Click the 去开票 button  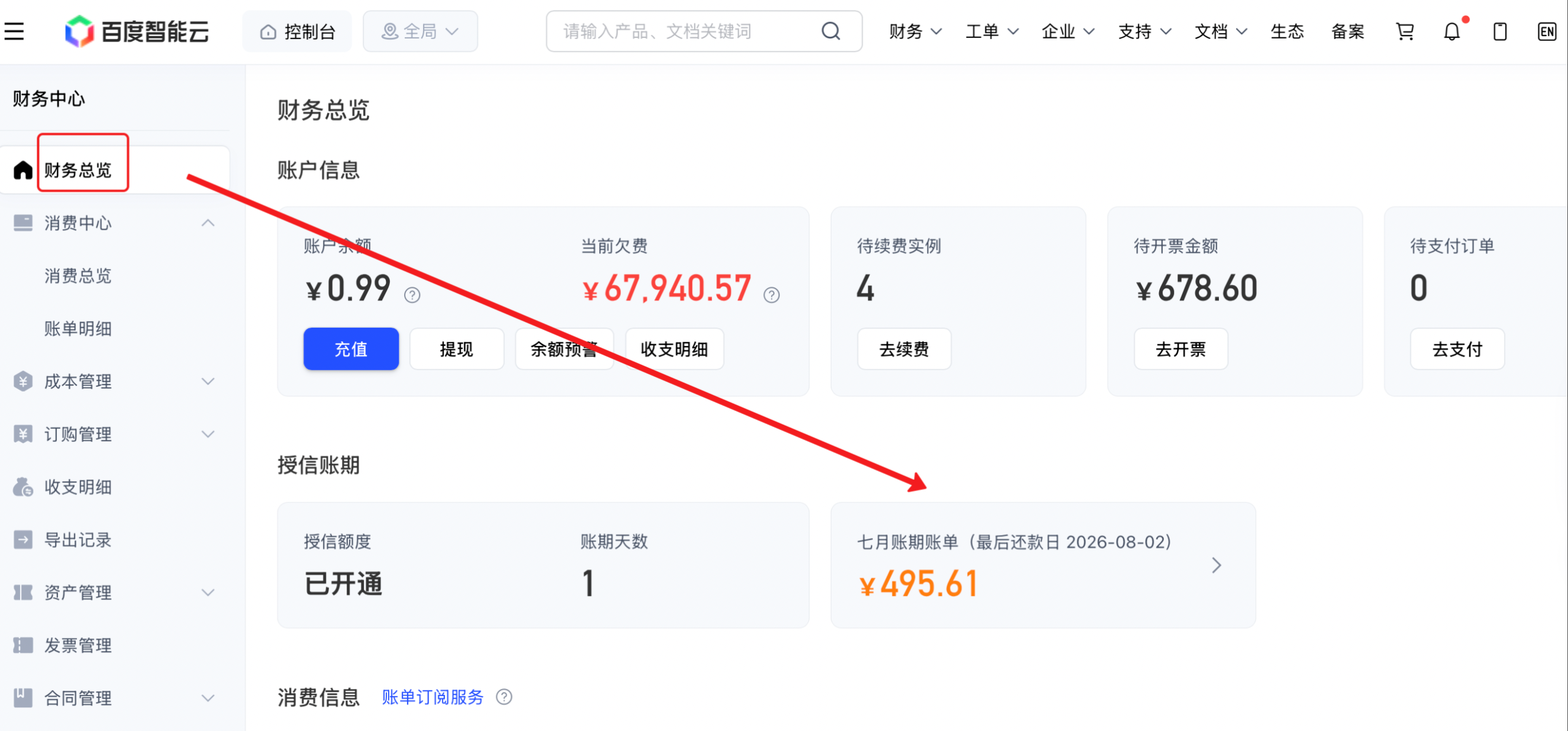click(1181, 349)
